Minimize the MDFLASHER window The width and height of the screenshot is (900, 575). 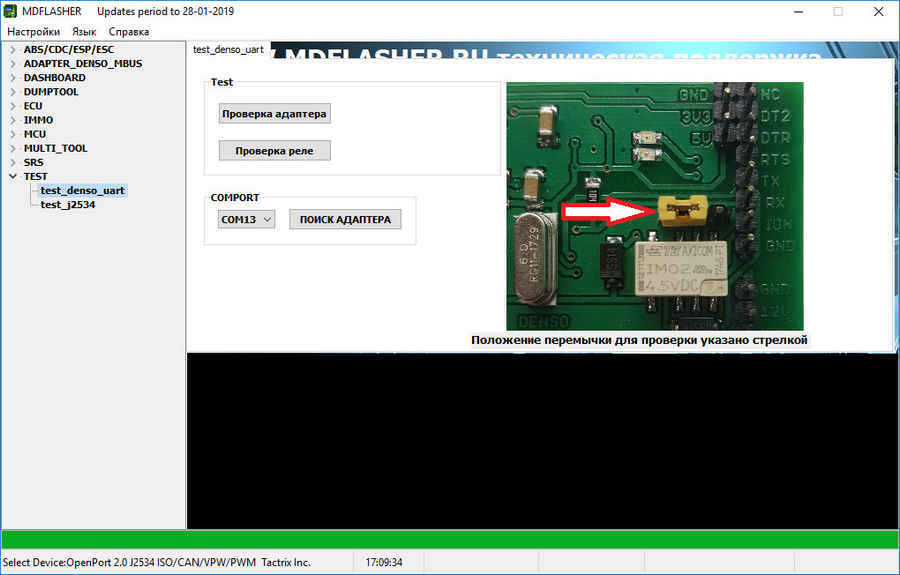[x=798, y=11]
